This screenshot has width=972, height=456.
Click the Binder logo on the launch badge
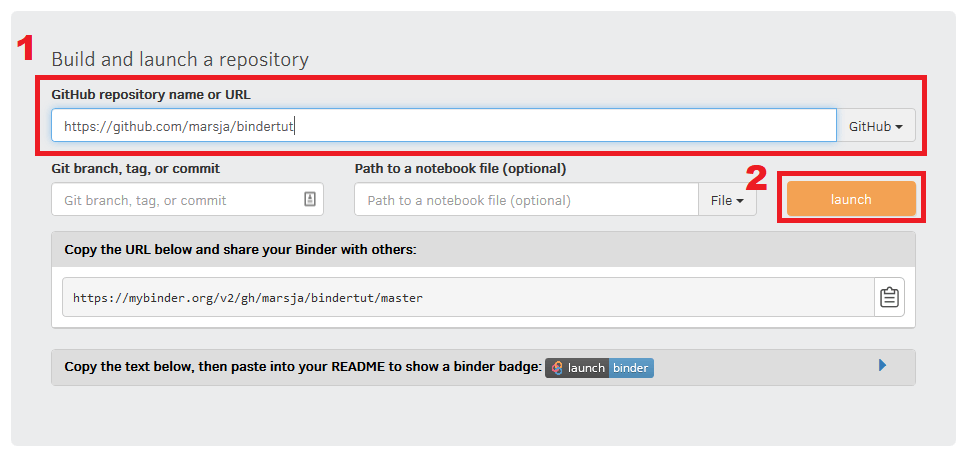click(557, 368)
